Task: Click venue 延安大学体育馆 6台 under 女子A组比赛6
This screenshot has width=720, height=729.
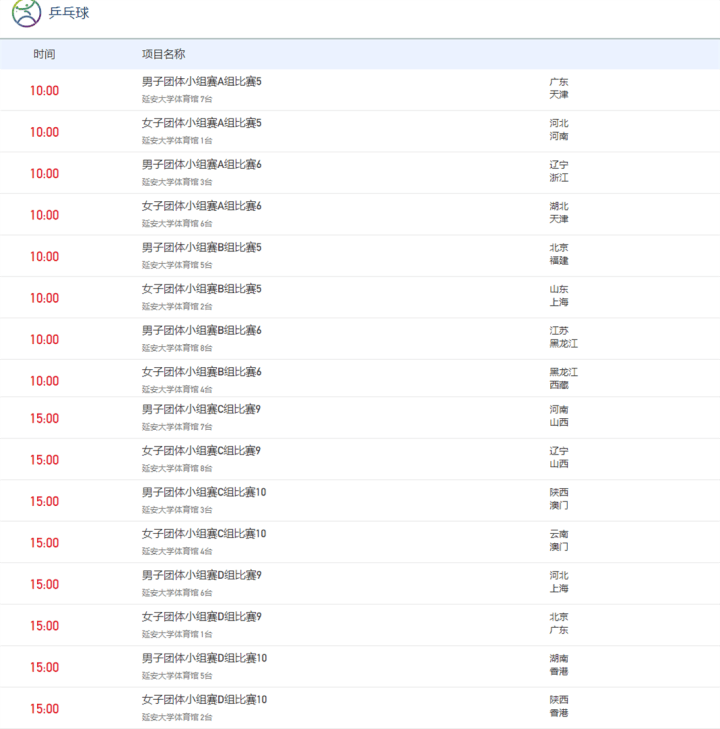Action: pos(177,224)
